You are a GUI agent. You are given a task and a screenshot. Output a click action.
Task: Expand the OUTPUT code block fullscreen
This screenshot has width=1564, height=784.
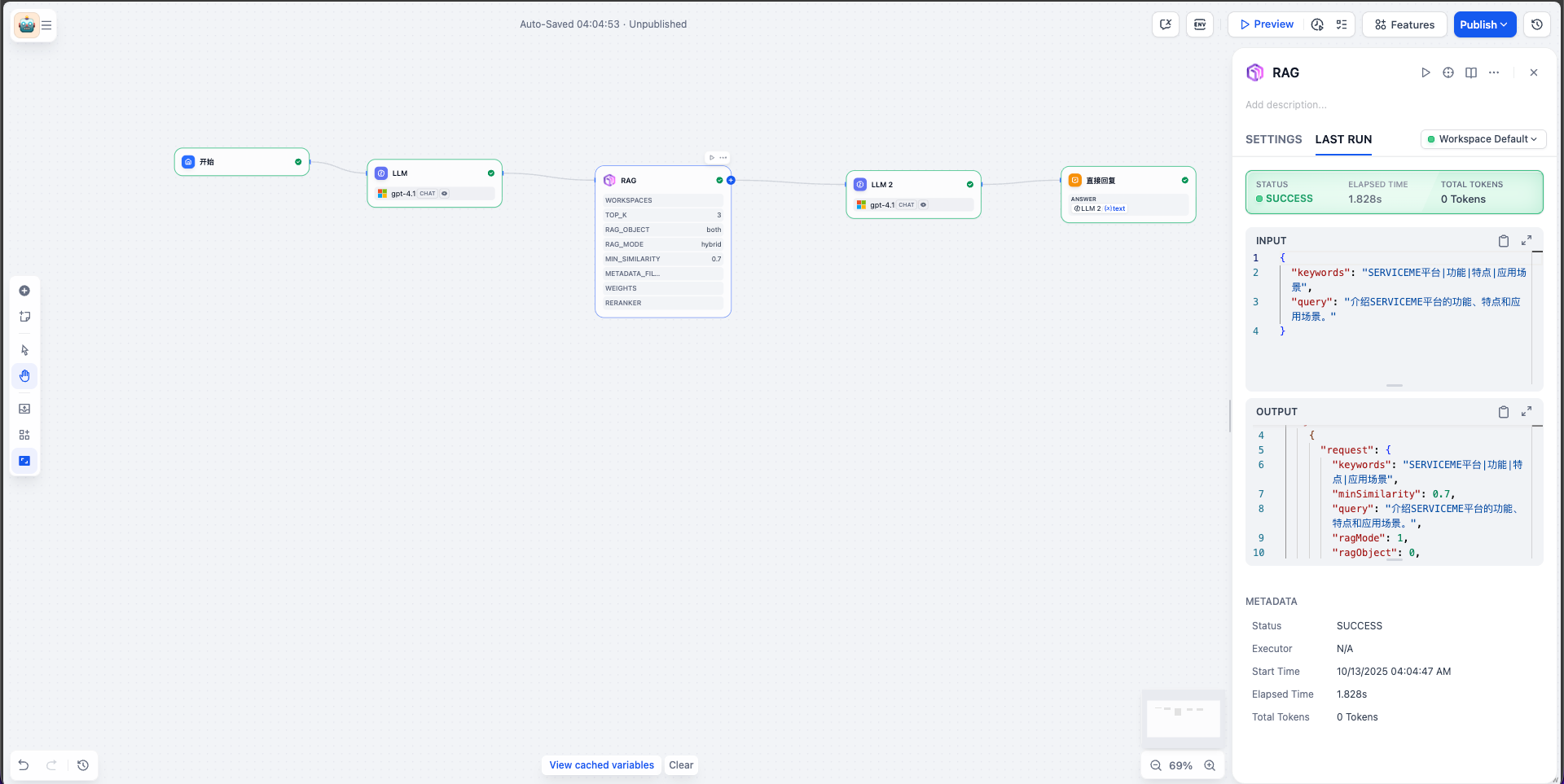[x=1527, y=412]
